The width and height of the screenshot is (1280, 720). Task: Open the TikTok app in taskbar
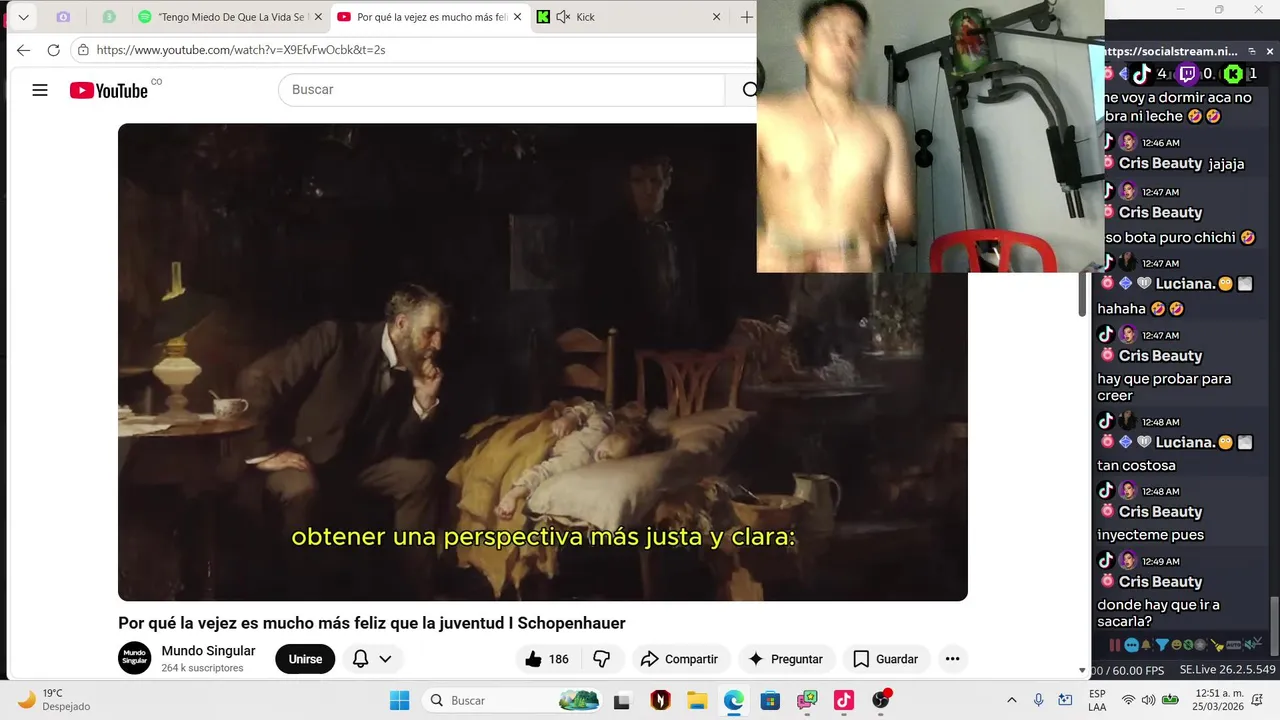[x=843, y=700]
